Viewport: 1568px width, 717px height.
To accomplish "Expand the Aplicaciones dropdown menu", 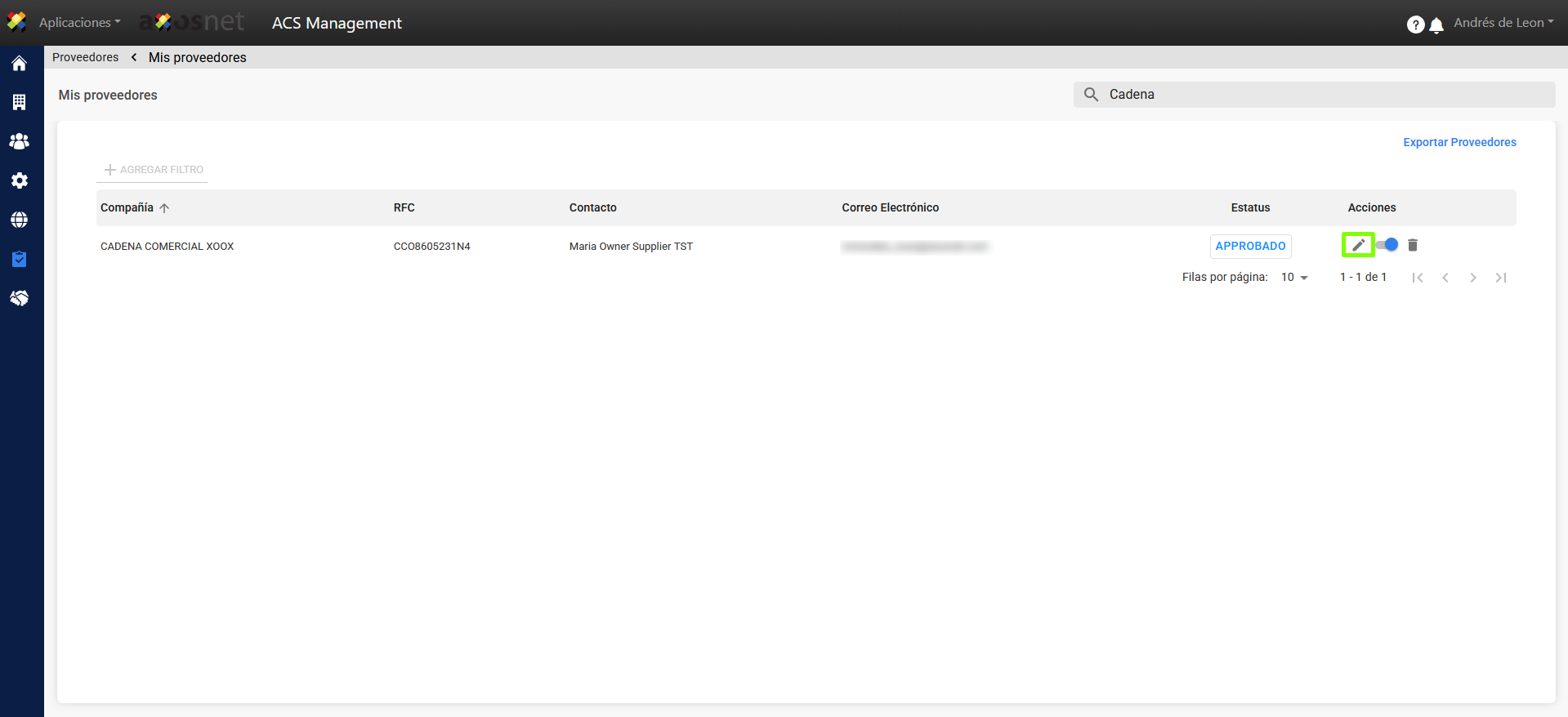I will click(79, 23).
